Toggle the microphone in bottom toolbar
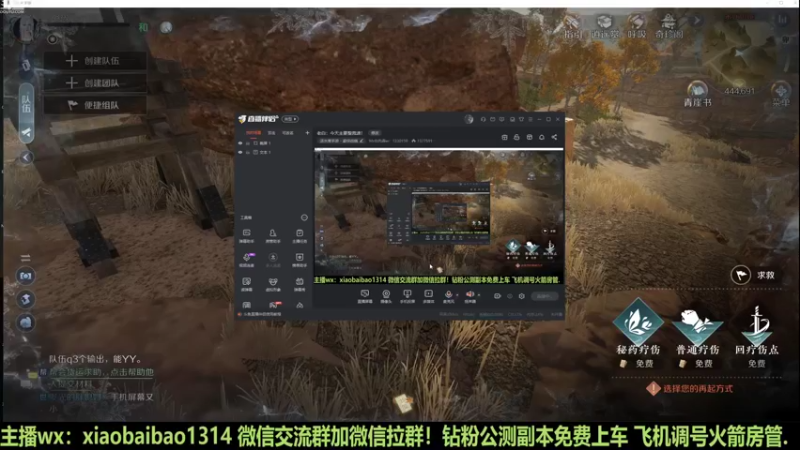The image size is (800, 450). point(448,296)
